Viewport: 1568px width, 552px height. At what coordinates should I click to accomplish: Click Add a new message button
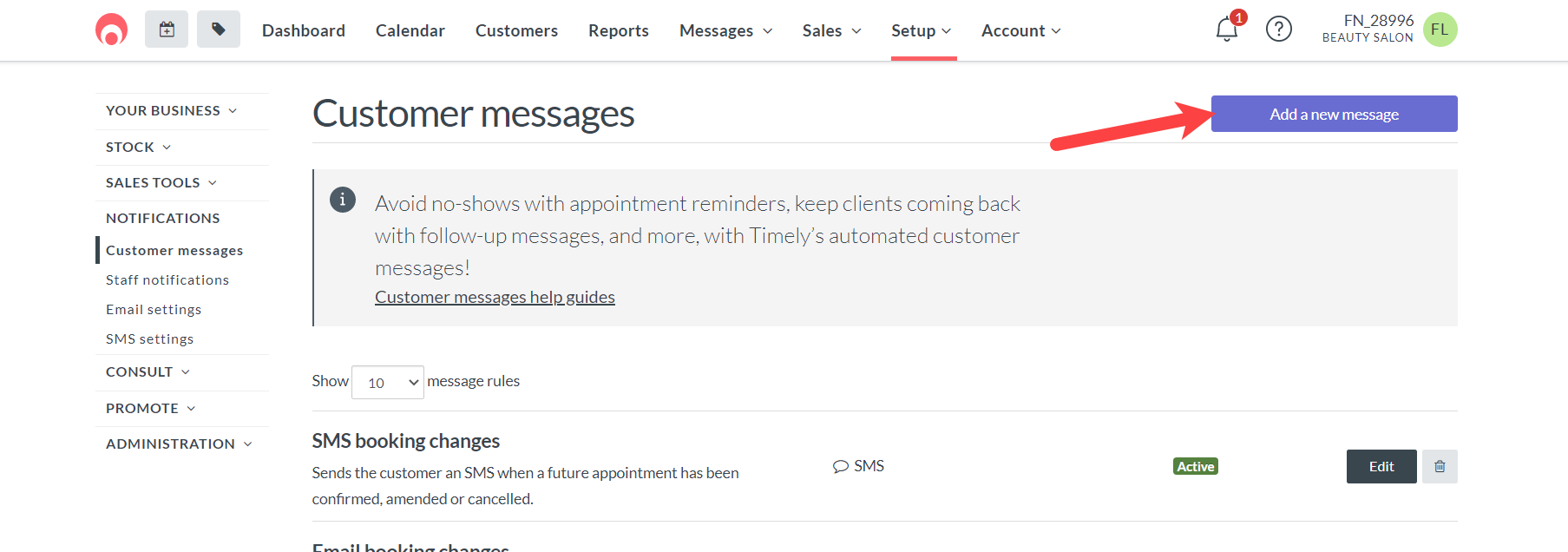[x=1335, y=114]
